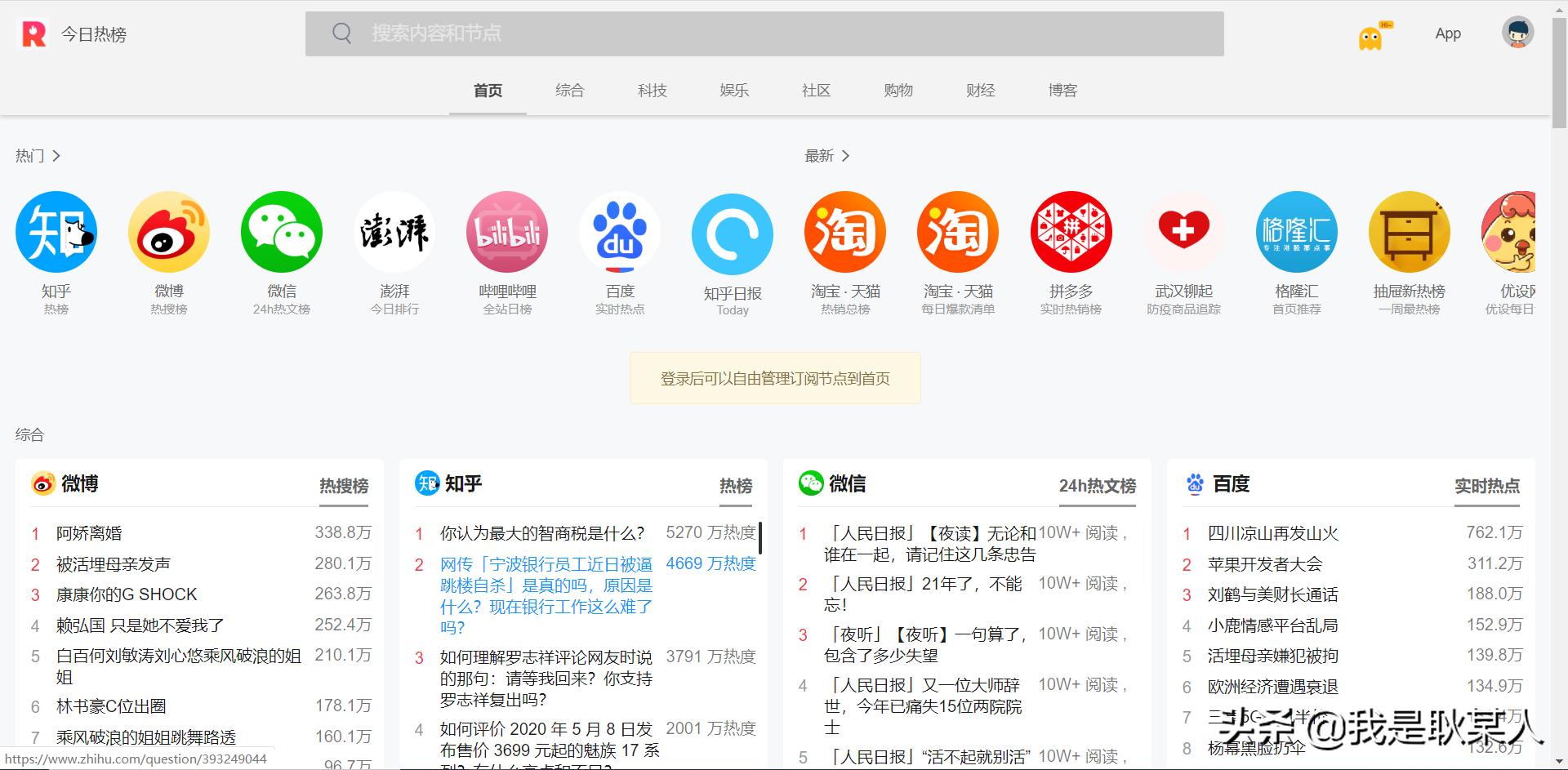Switch to the 博客 tab

point(1063,91)
